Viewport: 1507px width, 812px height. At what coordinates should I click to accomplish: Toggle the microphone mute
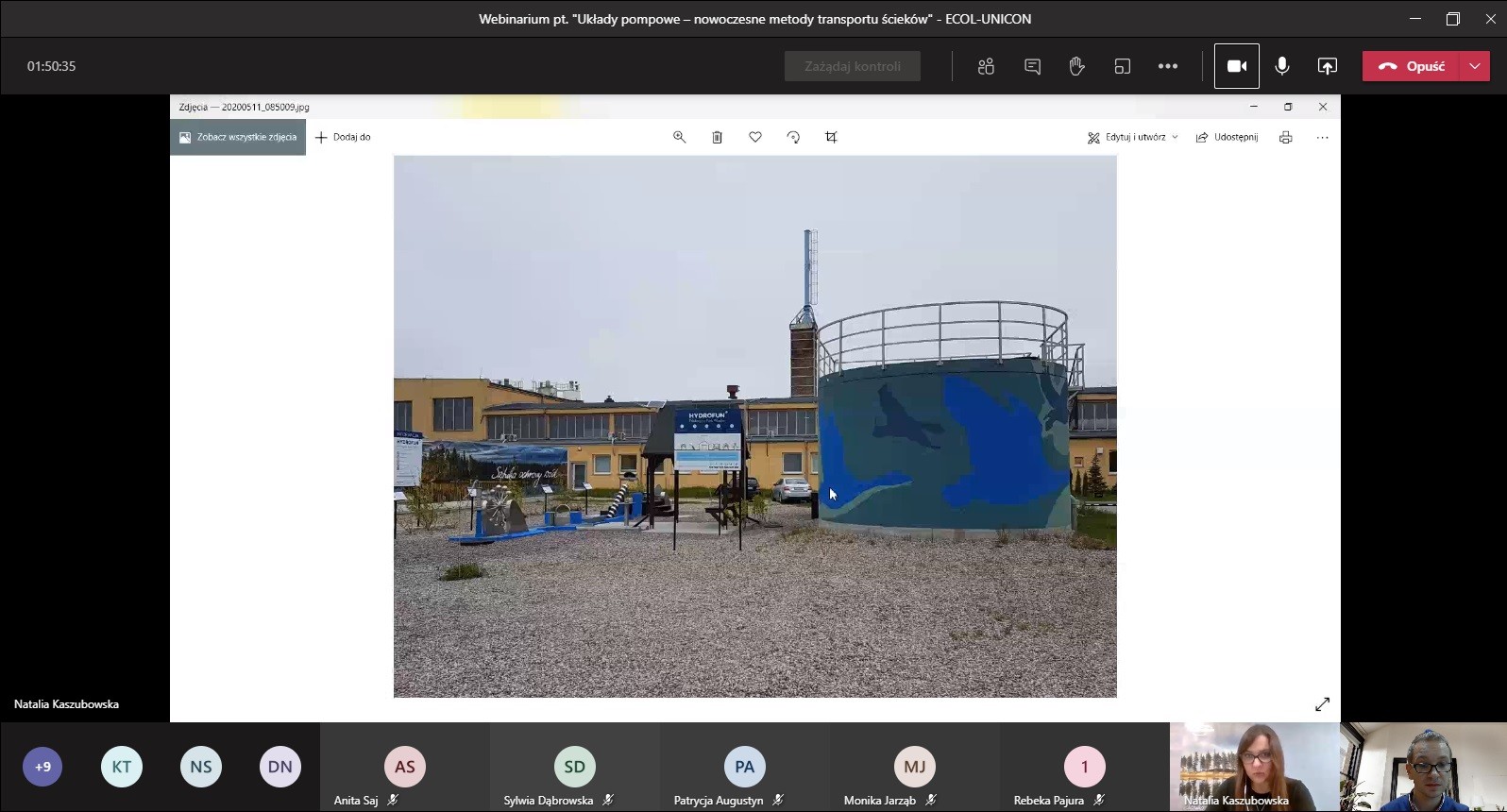click(x=1281, y=66)
